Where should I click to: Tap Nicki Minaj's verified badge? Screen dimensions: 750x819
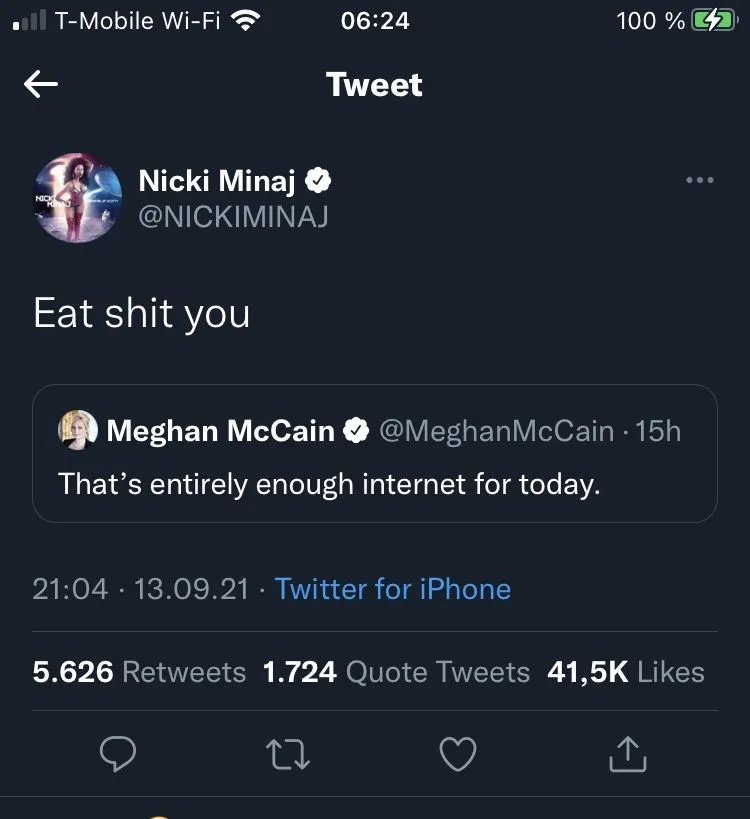tap(318, 181)
